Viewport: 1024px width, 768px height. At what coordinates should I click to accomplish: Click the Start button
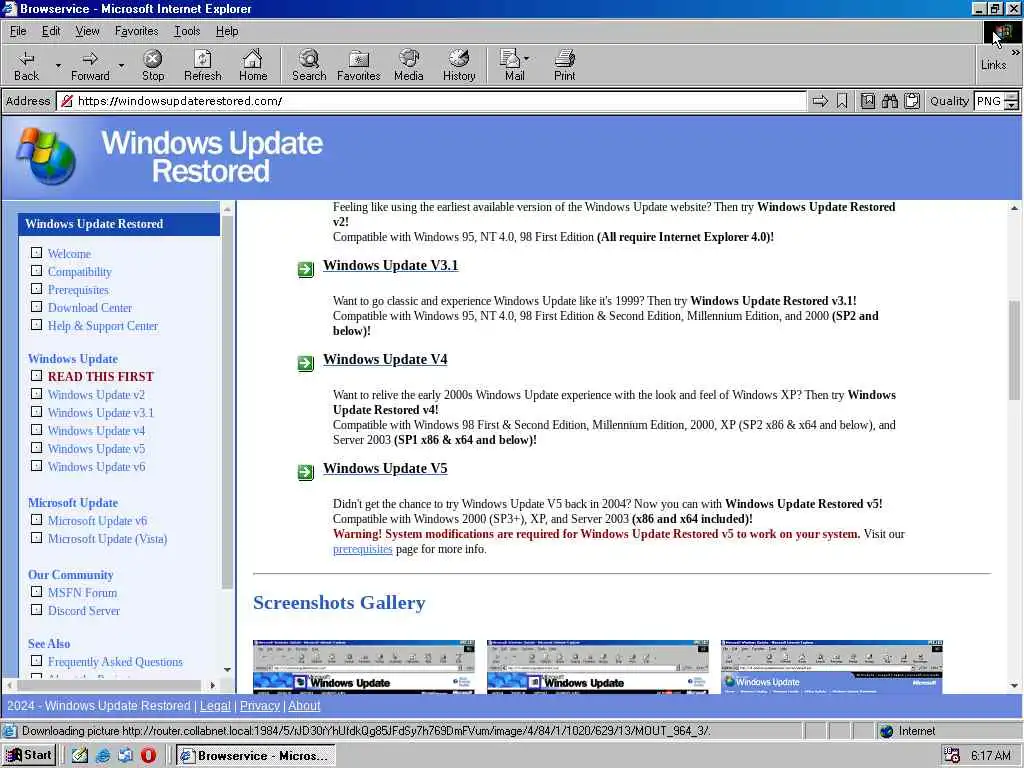(x=29, y=756)
